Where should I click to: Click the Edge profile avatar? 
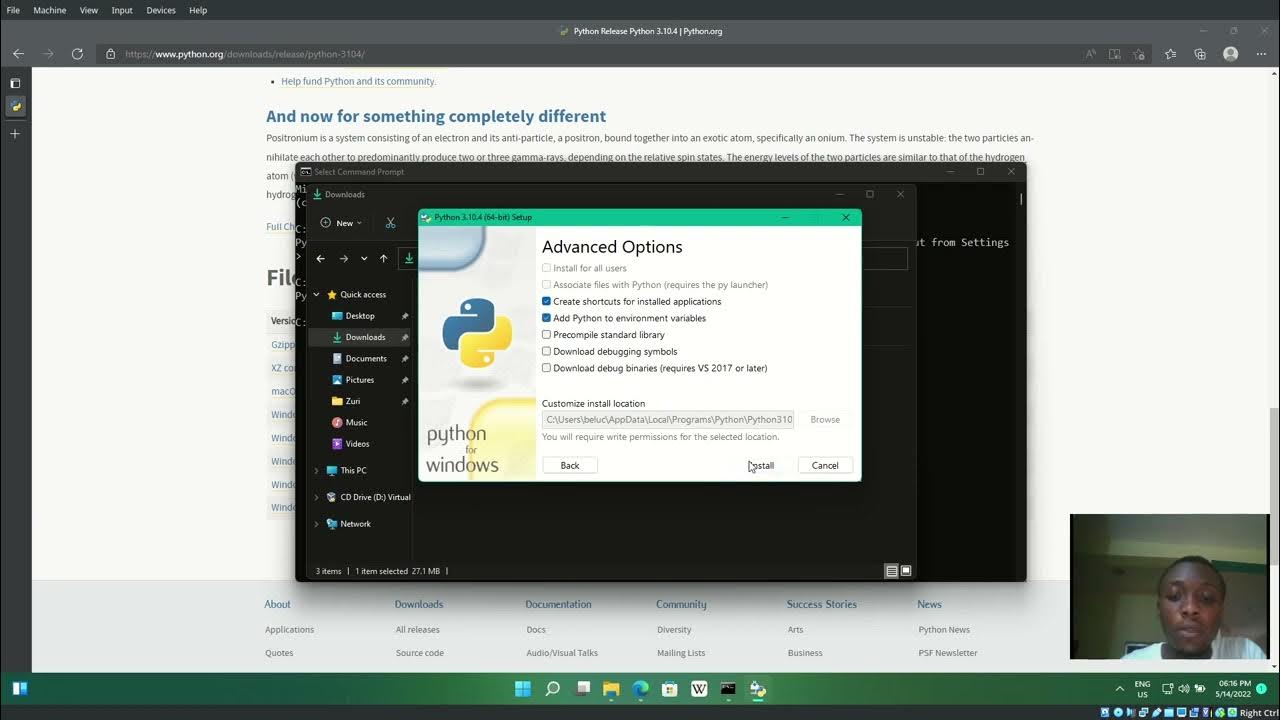click(1231, 54)
